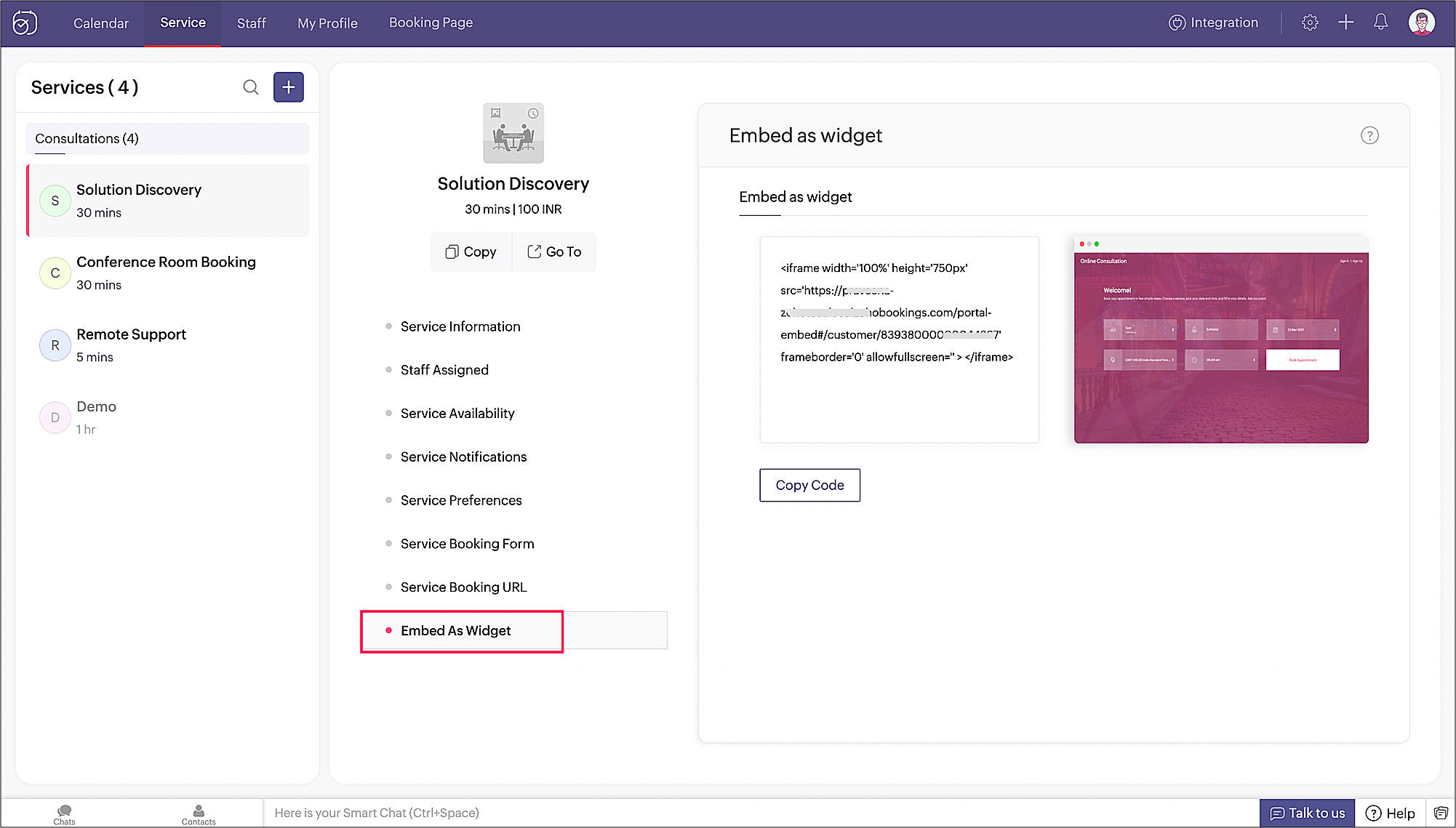The height and width of the screenshot is (828, 1456).
Task: Open Help in bottom bar
Action: pos(1390,813)
